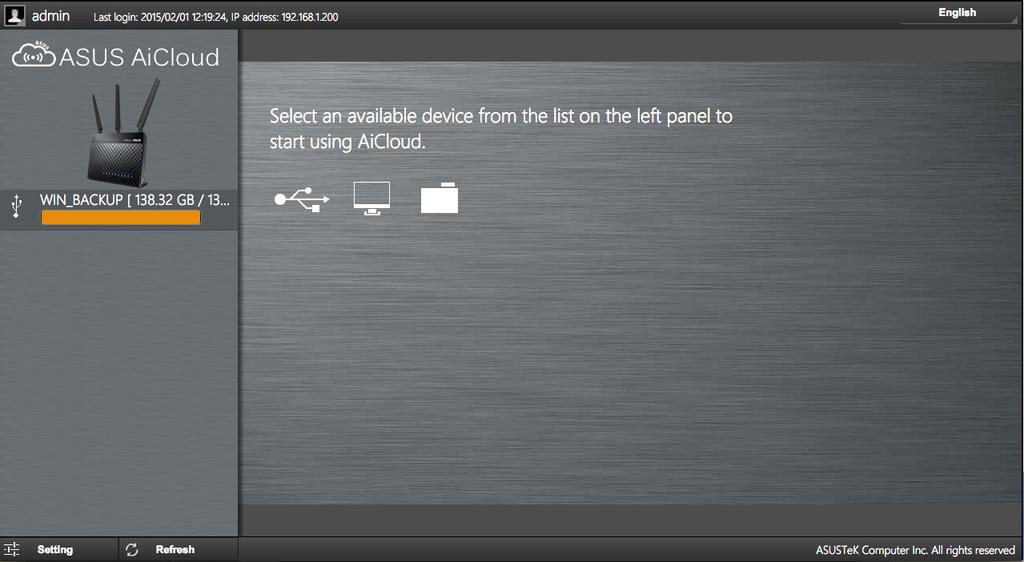Click the computer monitor icon
The image size is (1024, 562).
(372, 198)
